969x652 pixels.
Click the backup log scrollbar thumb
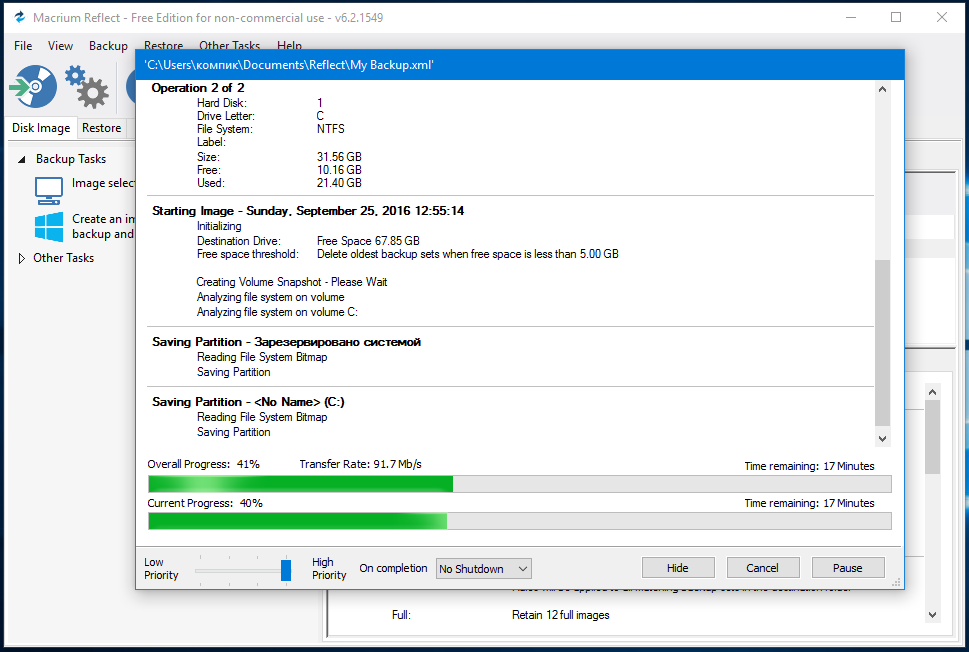(x=882, y=343)
